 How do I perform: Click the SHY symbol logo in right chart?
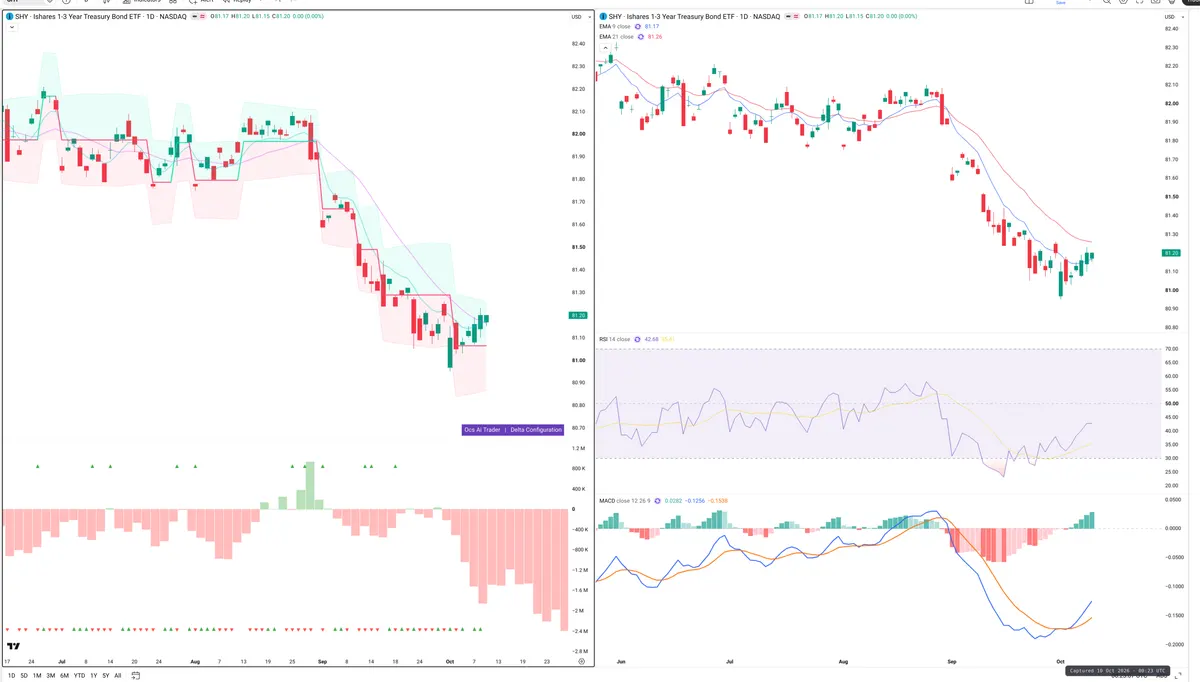(603, 17)
